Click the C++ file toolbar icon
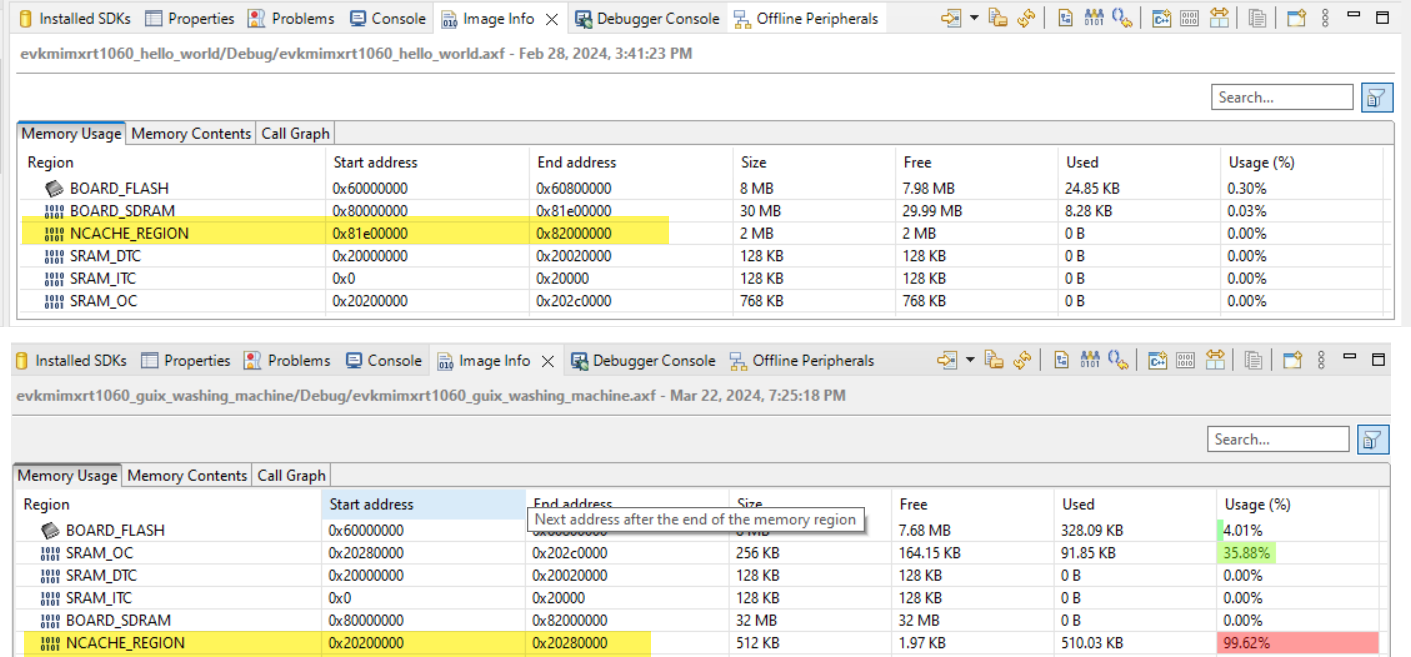 coord(1162,17)
